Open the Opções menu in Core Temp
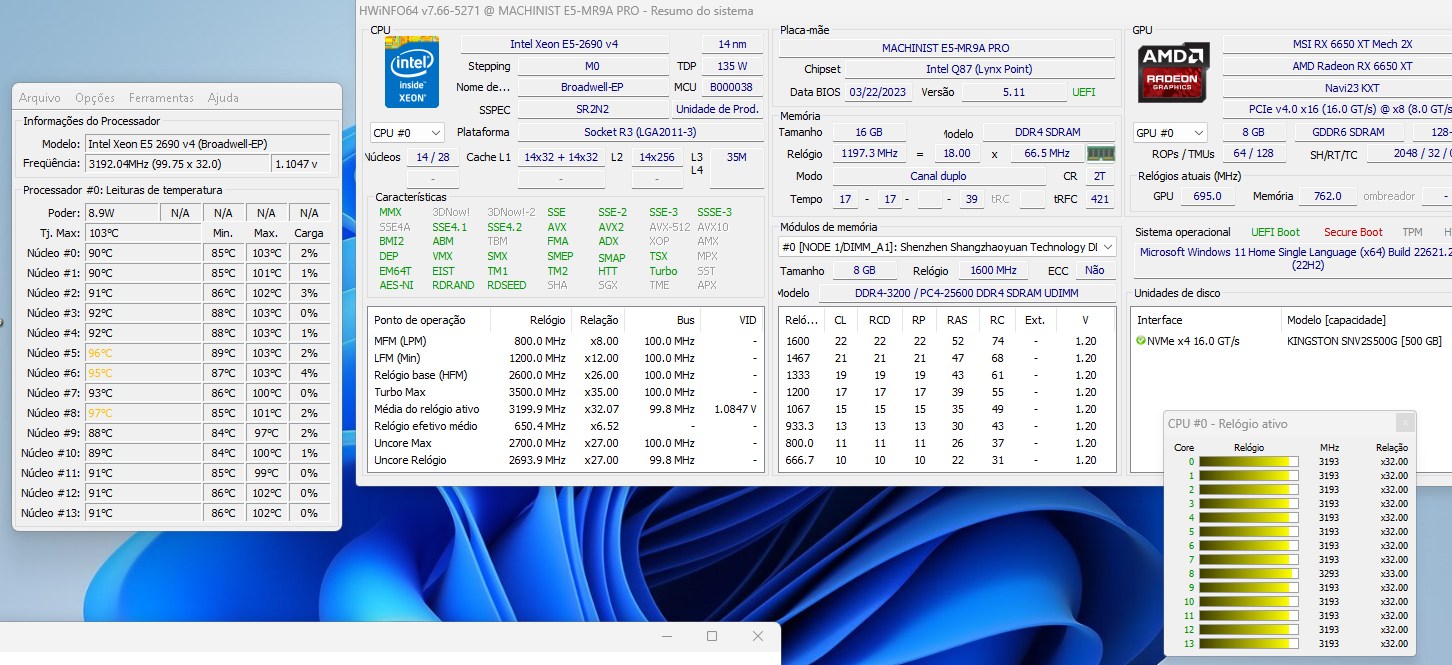 95,98
